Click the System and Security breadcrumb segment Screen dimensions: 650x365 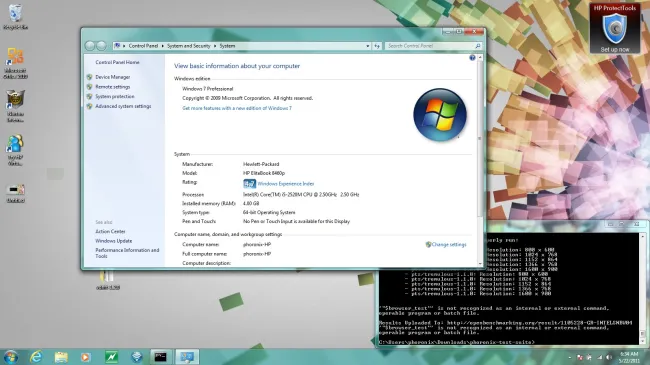(189, 46)
